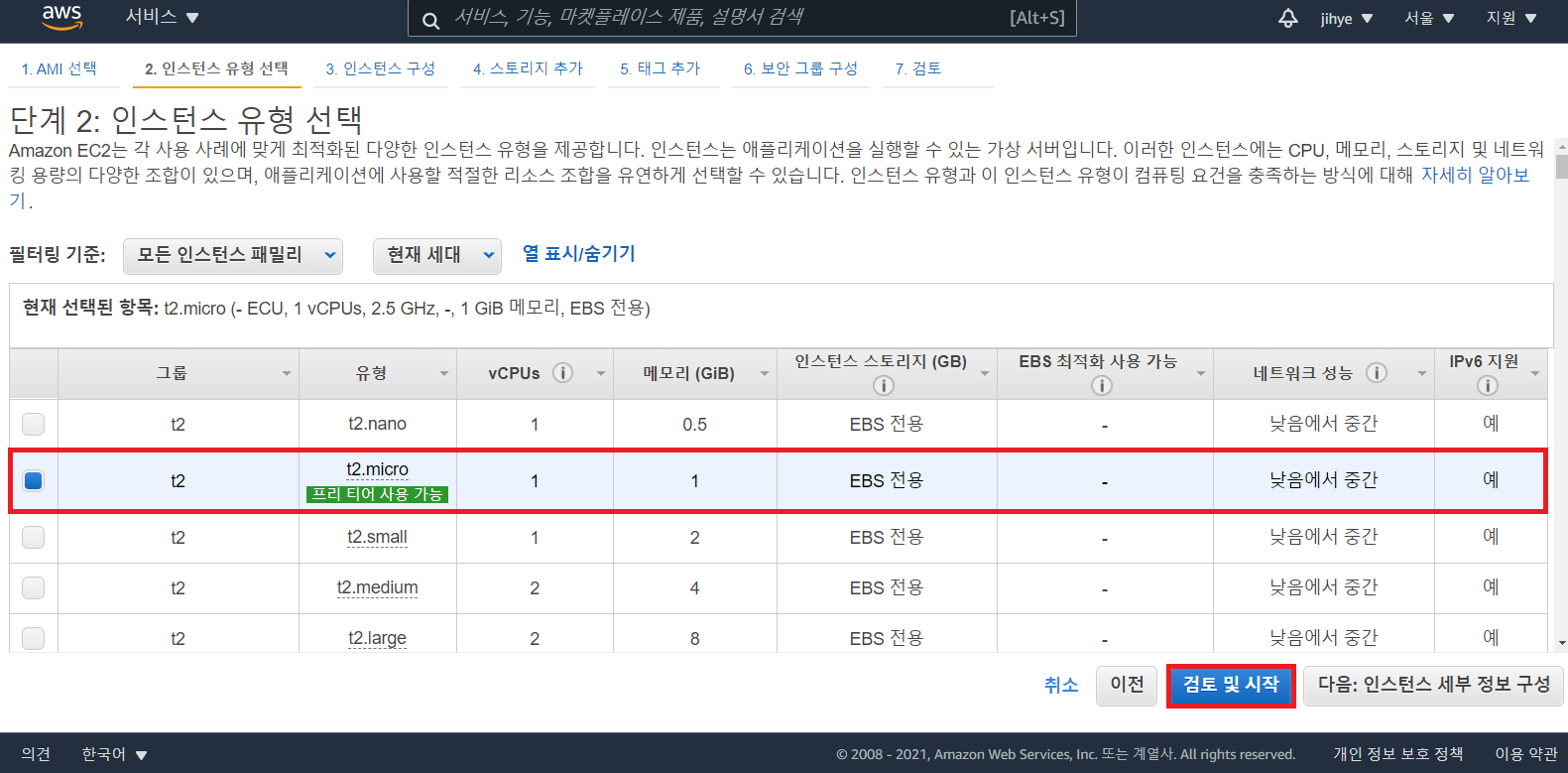Open 네트워크 성능 column sort arrow

click(1422, 374)
